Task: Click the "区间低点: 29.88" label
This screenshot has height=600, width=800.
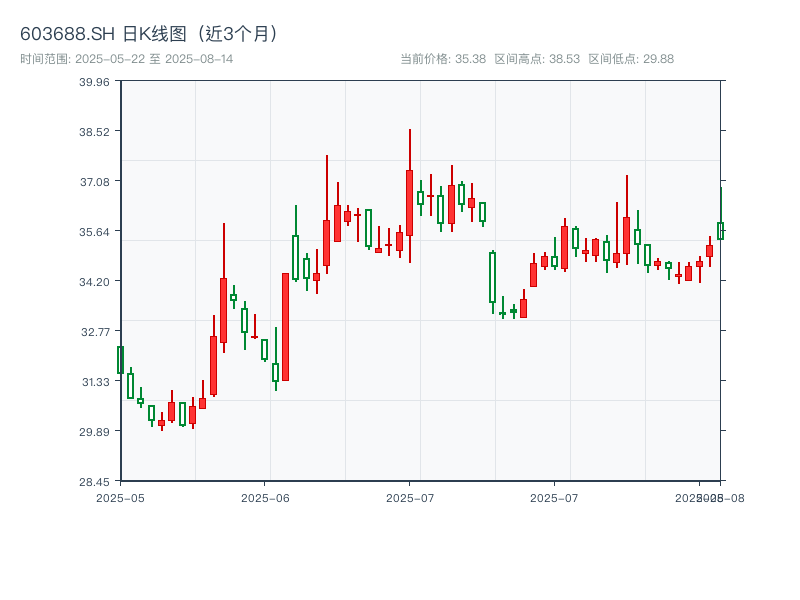Action: (x=631, y=59)
